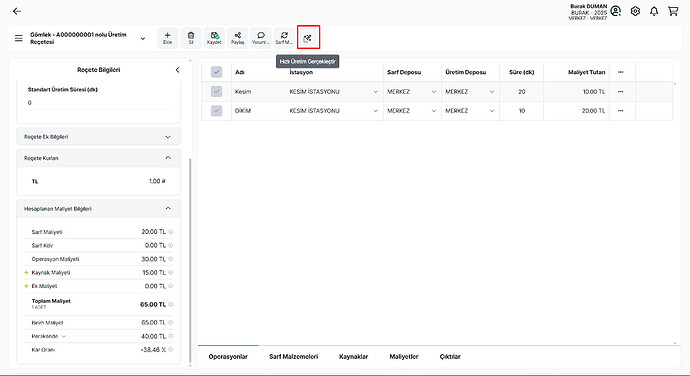Open the DİKİM row Sarf Deposu dropdown
The image size is (690, 376).
pyautogui.click(x=412, y=111)
